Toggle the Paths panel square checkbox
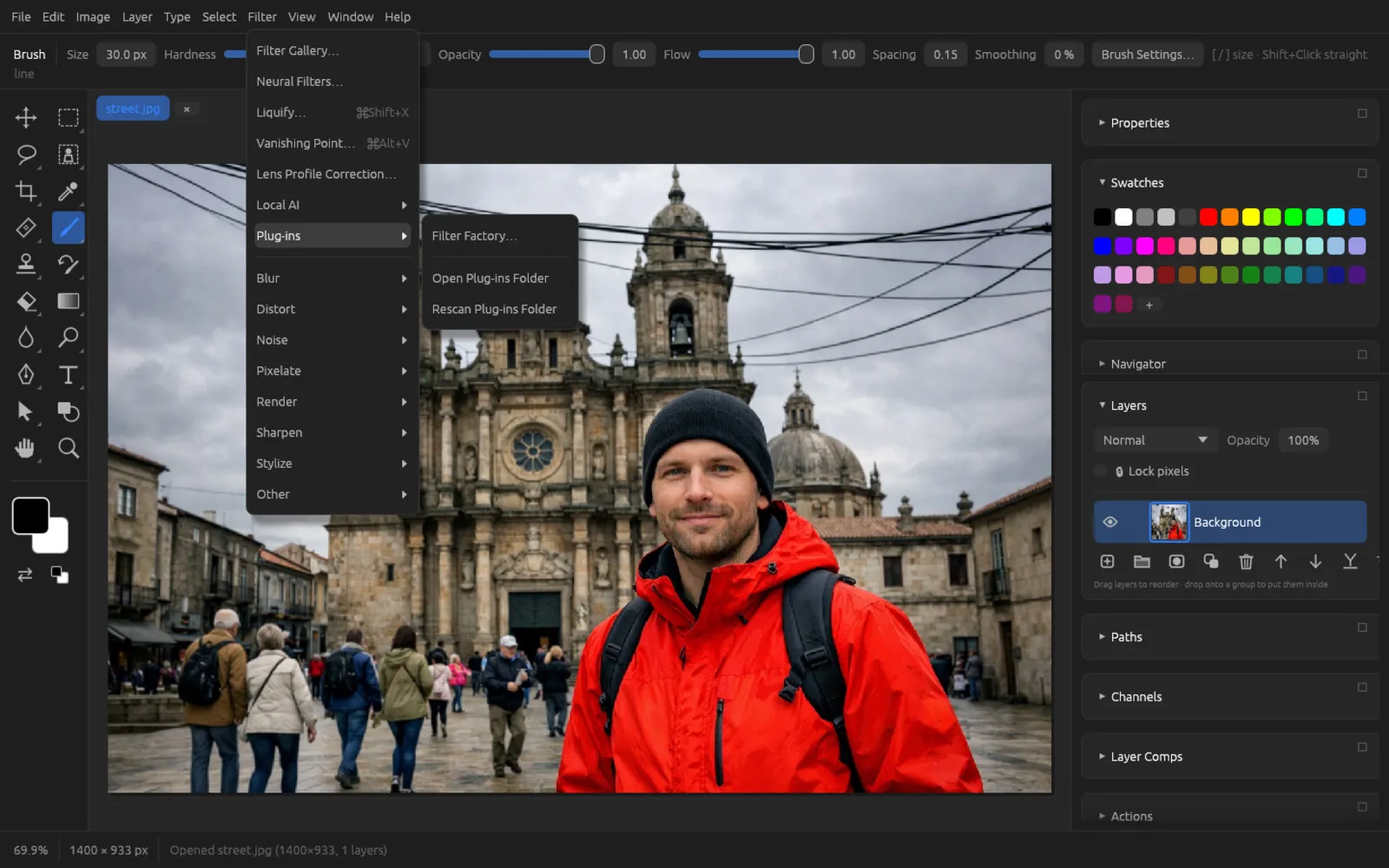Image resolution: width=1389 pixels, height=868 pixels. 1362,628
